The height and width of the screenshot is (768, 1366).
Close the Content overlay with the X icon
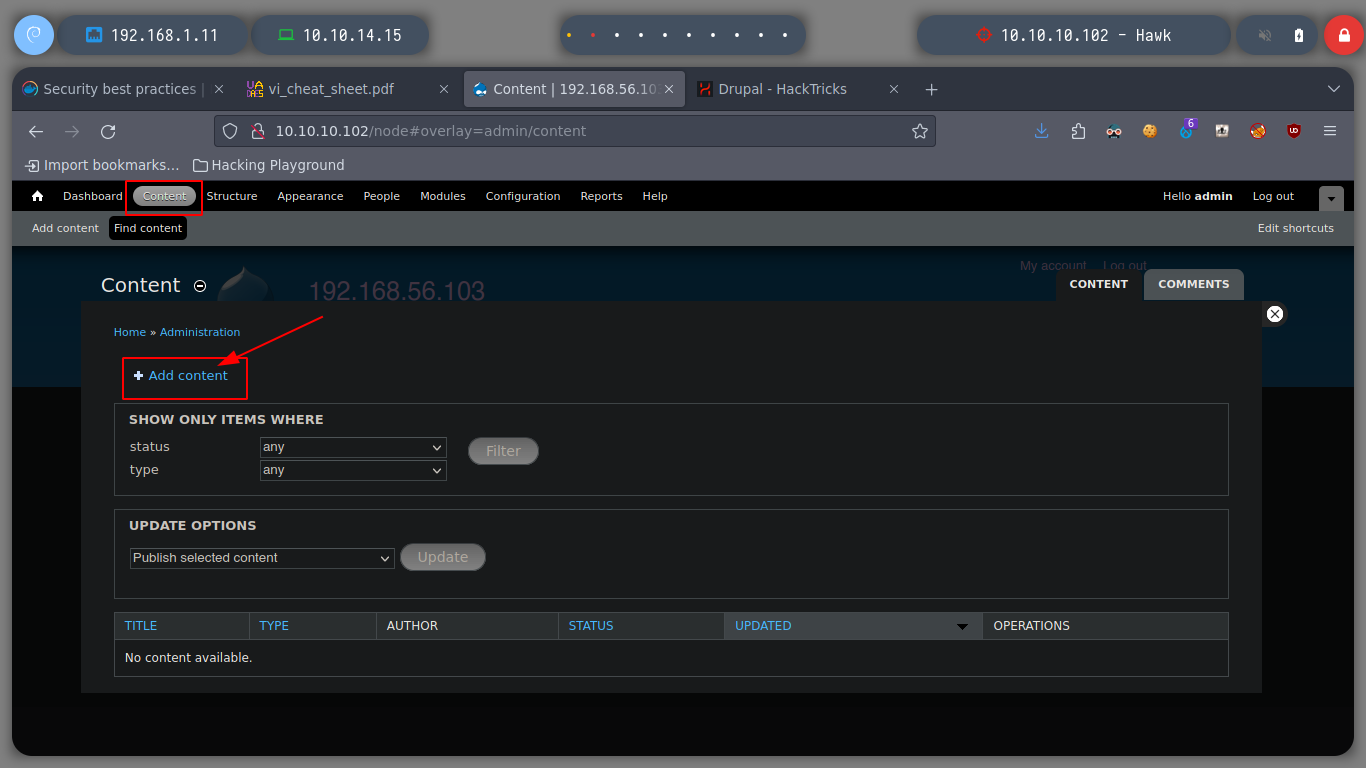click(1274, 314)
